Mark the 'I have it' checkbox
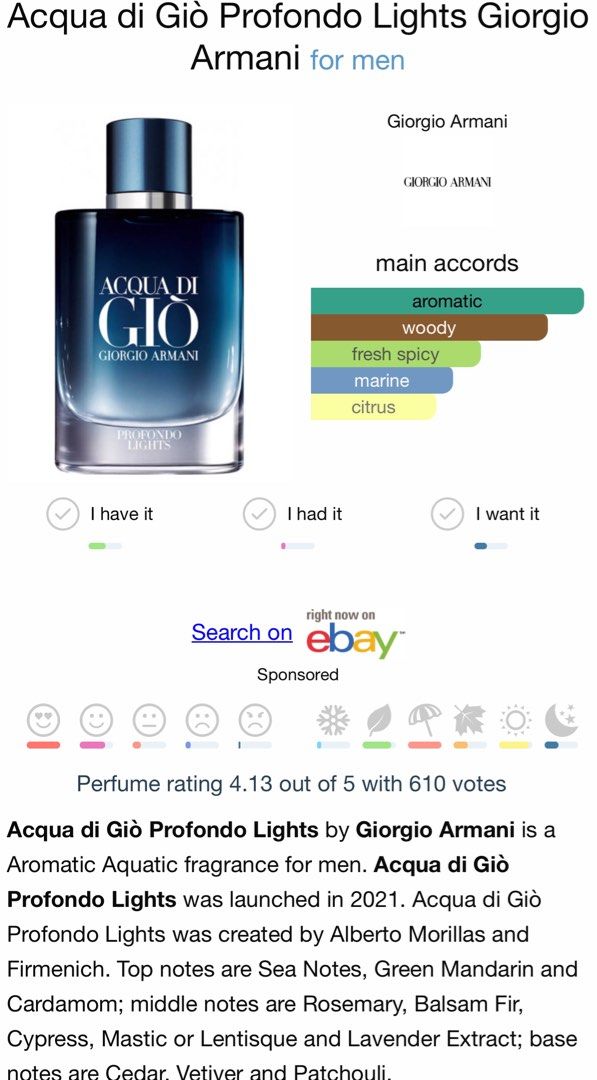 coord(64,514)
